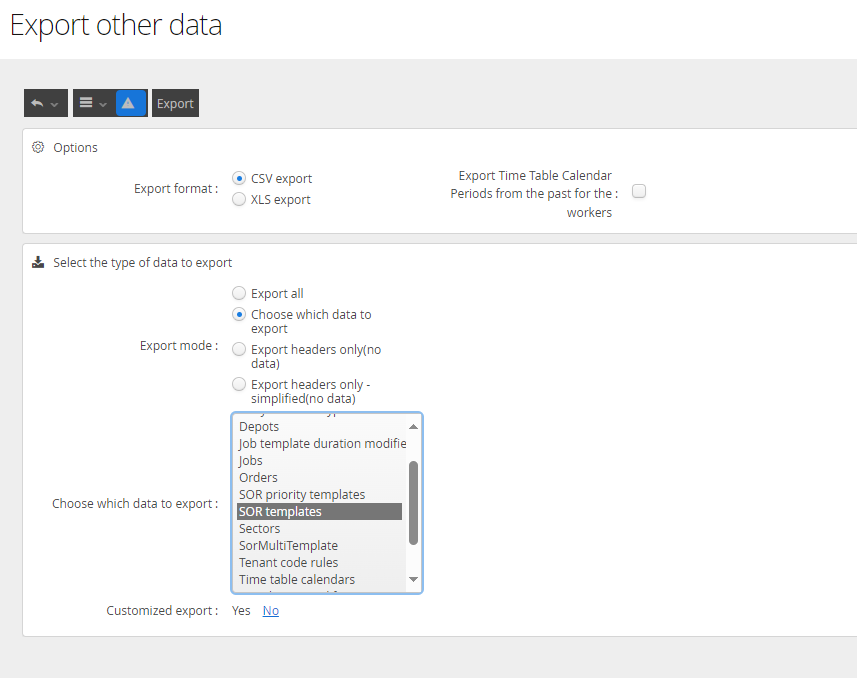The image size is (857, 678).
Task: Expand the back button dropdown chevron
Action: tap(55, 104)
